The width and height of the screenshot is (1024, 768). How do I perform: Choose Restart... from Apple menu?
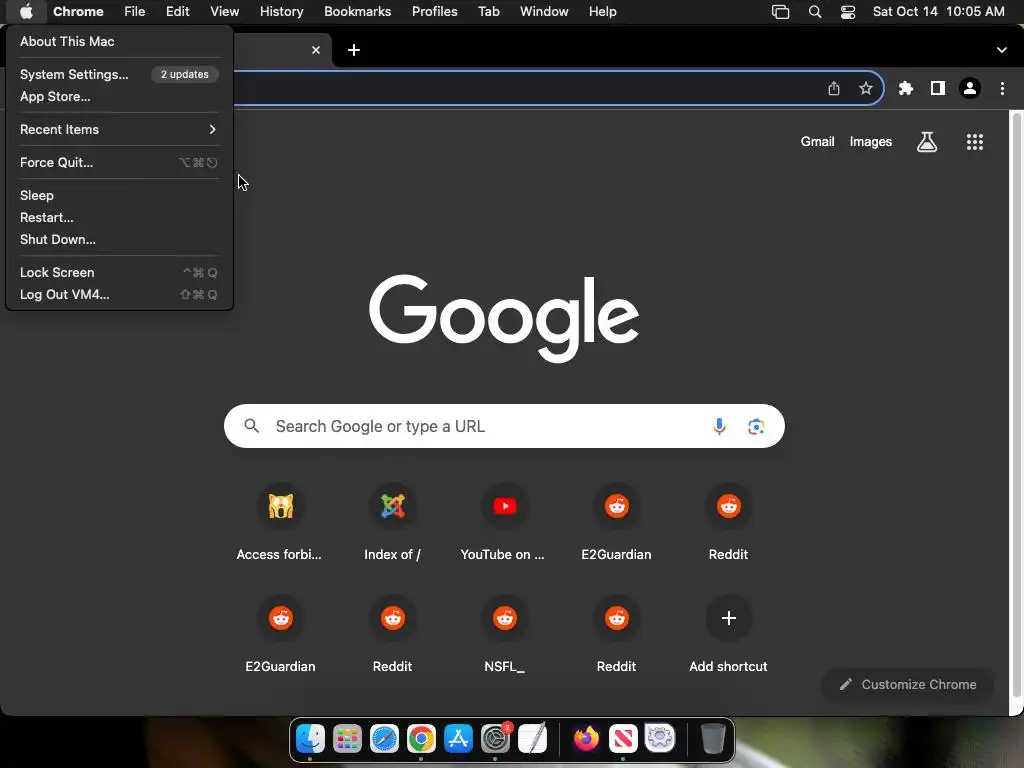(119, 217)
